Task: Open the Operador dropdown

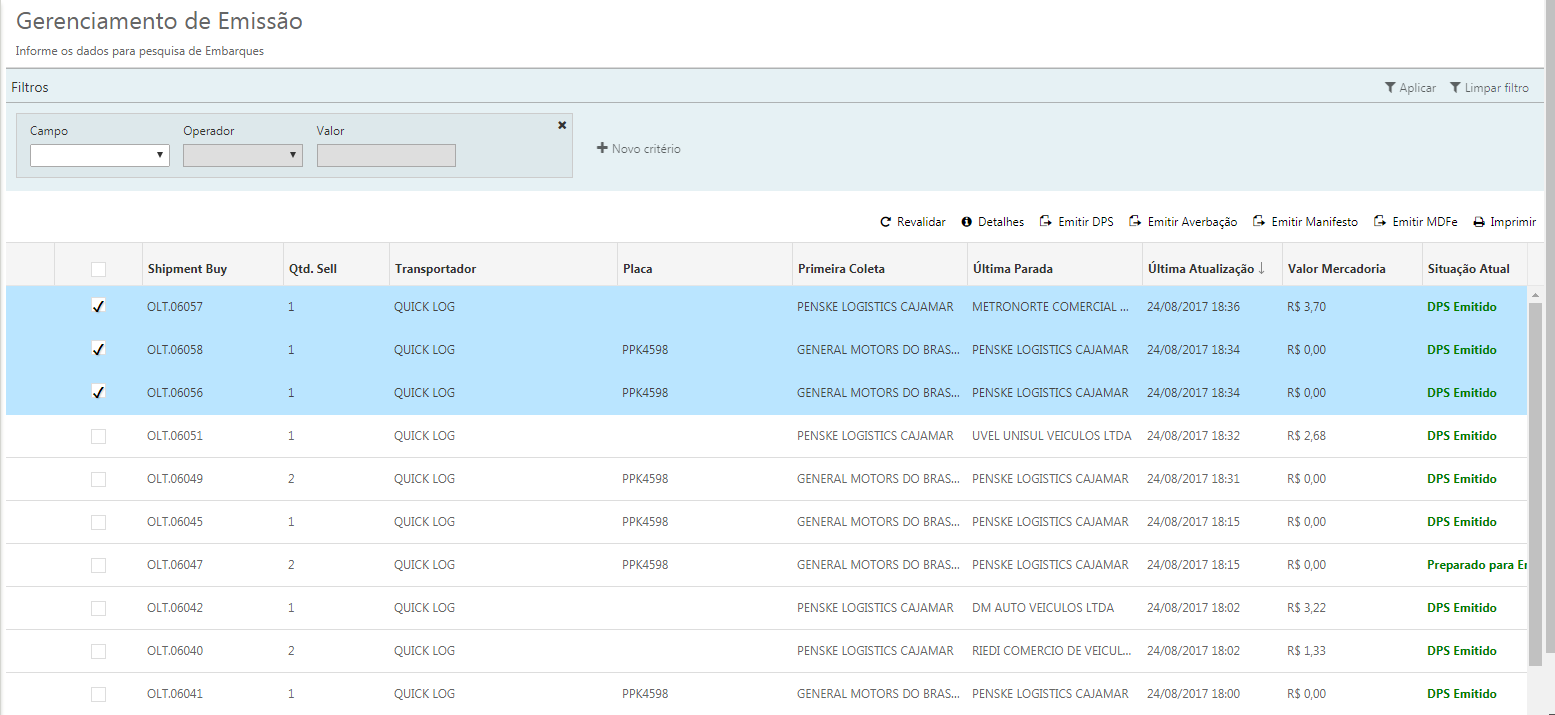Action: pyautogui.click(x=242, y=155)
